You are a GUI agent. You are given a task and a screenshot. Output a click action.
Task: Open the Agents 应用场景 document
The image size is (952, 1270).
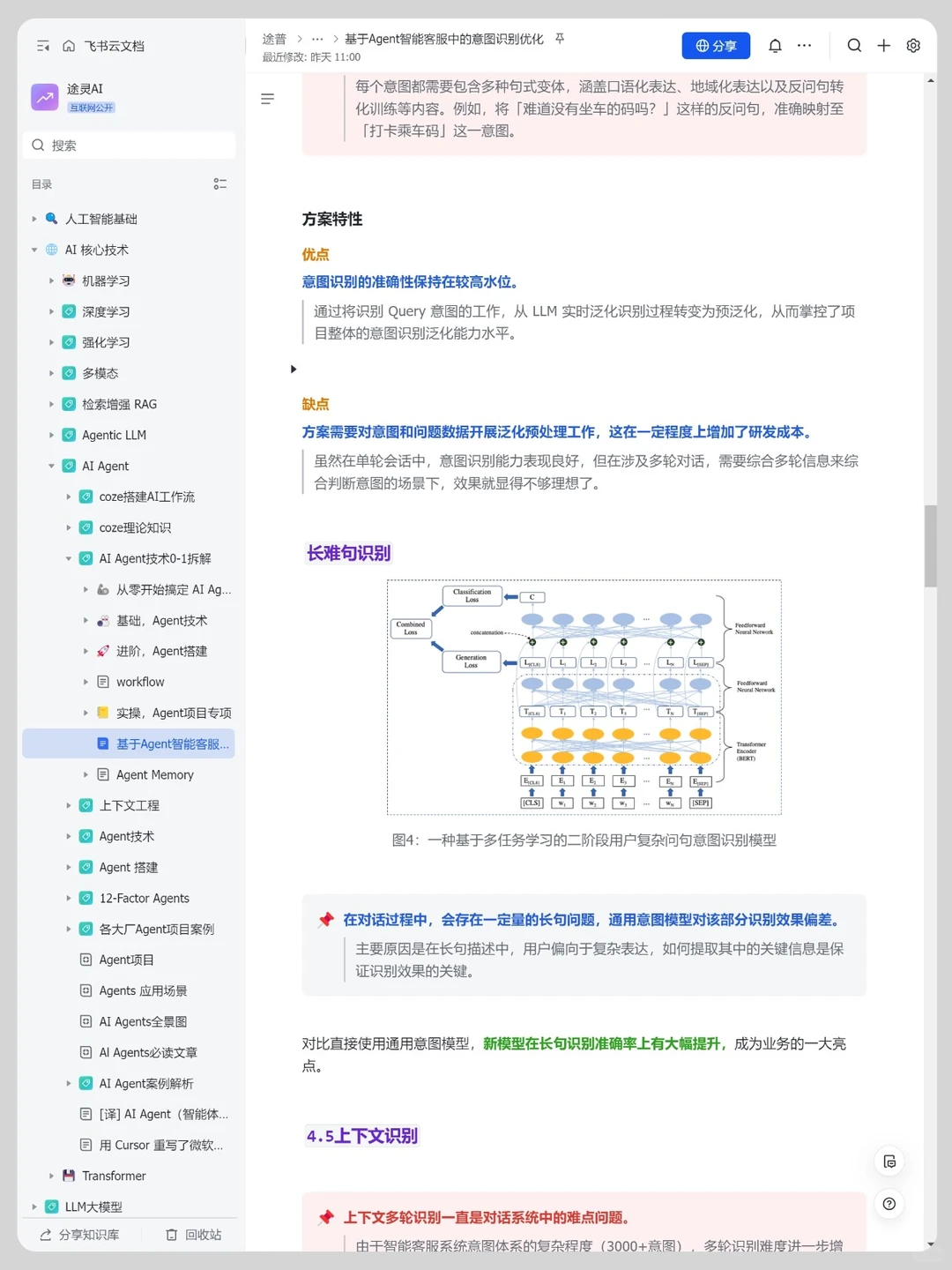tap(143, 990)
